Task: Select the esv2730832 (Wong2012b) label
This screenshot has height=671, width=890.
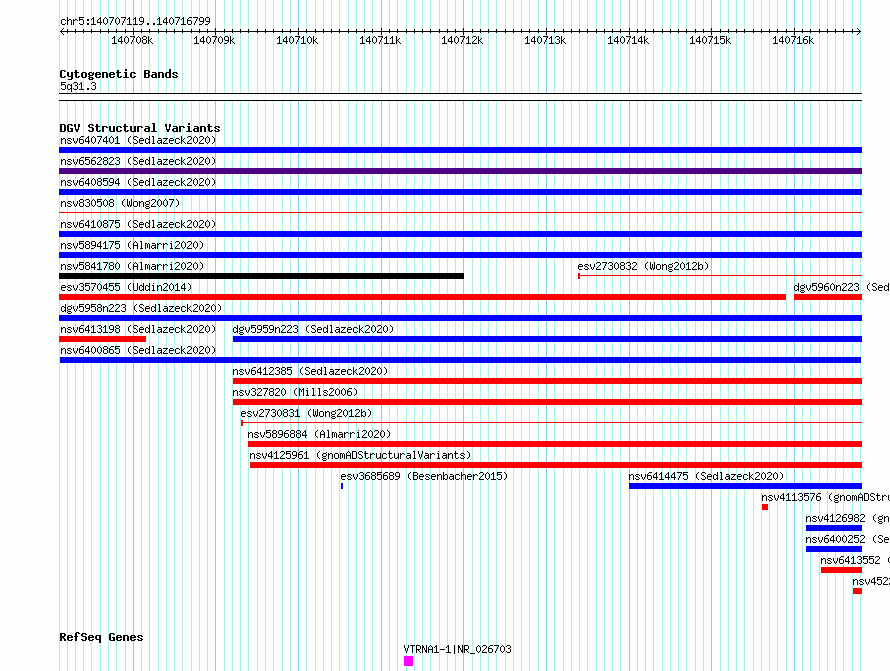Action: pos(643,266)
